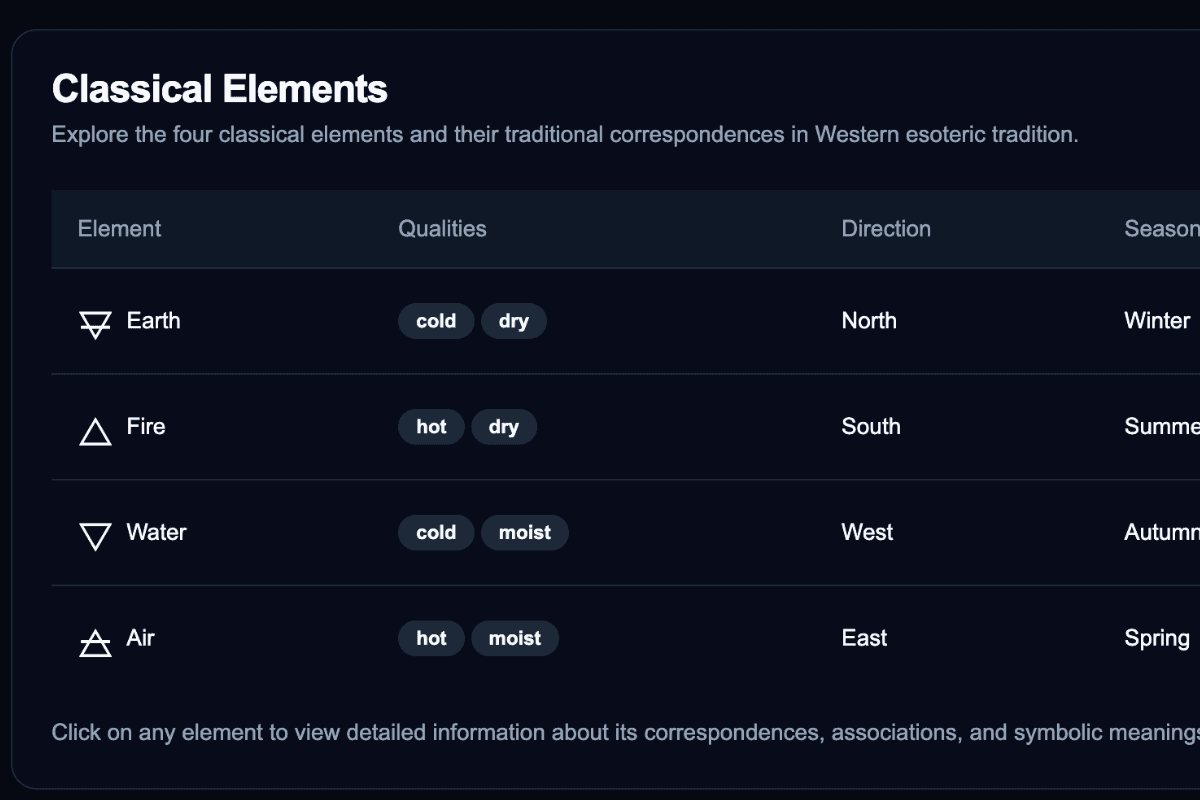This screenshot has width=1200, height=800.
Task: Select the Air element label
Action: tap(140, 639)
